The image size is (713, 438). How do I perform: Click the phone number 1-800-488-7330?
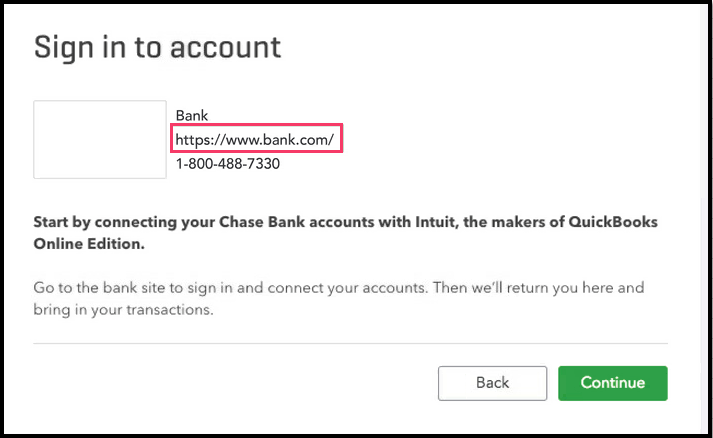click(227, 163)
